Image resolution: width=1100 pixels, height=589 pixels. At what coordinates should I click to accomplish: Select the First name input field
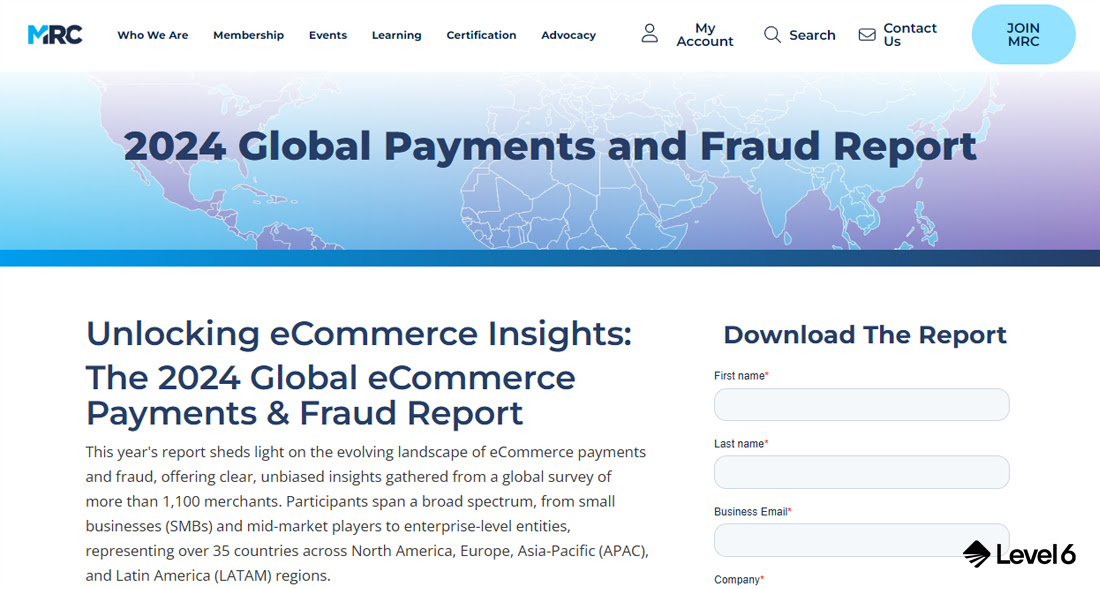pyautogui.click(x=861, y=404)
